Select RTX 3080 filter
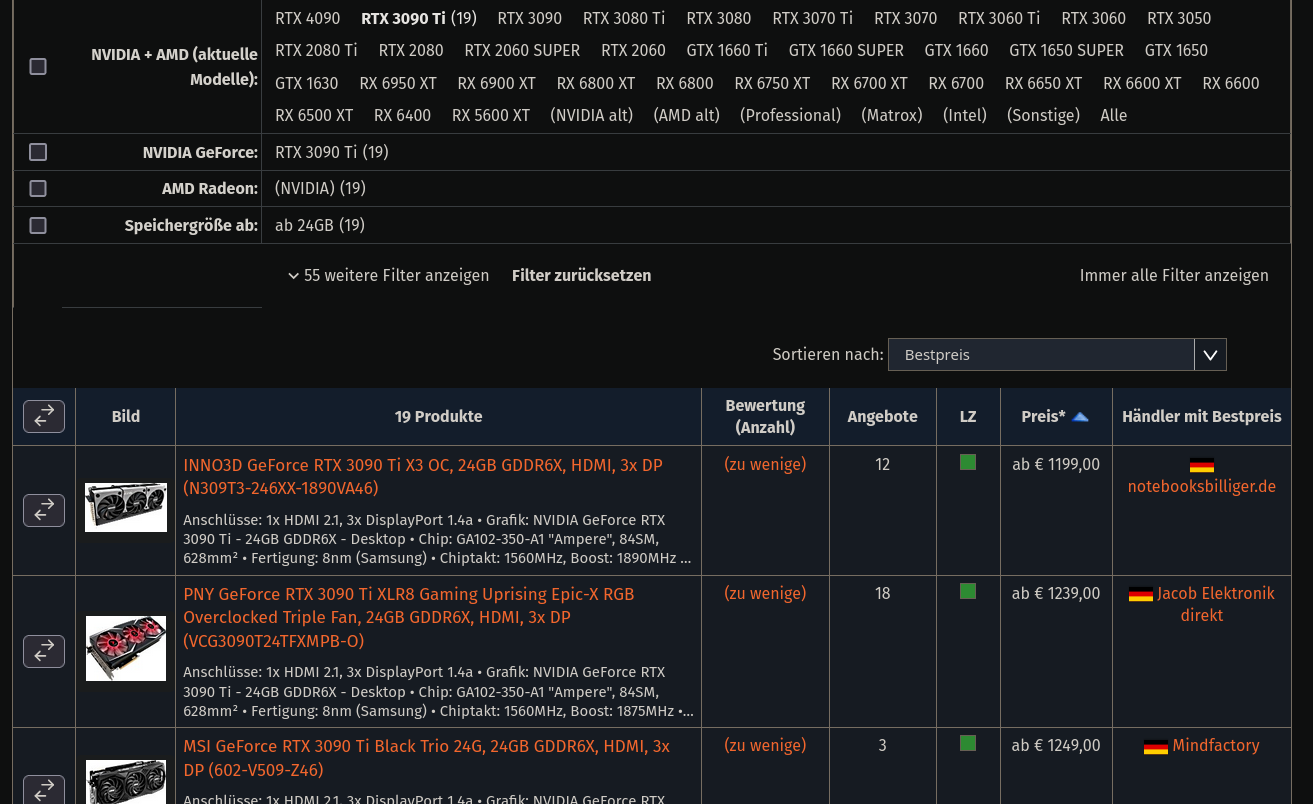1313x804 pixels. tap(719, 19)
